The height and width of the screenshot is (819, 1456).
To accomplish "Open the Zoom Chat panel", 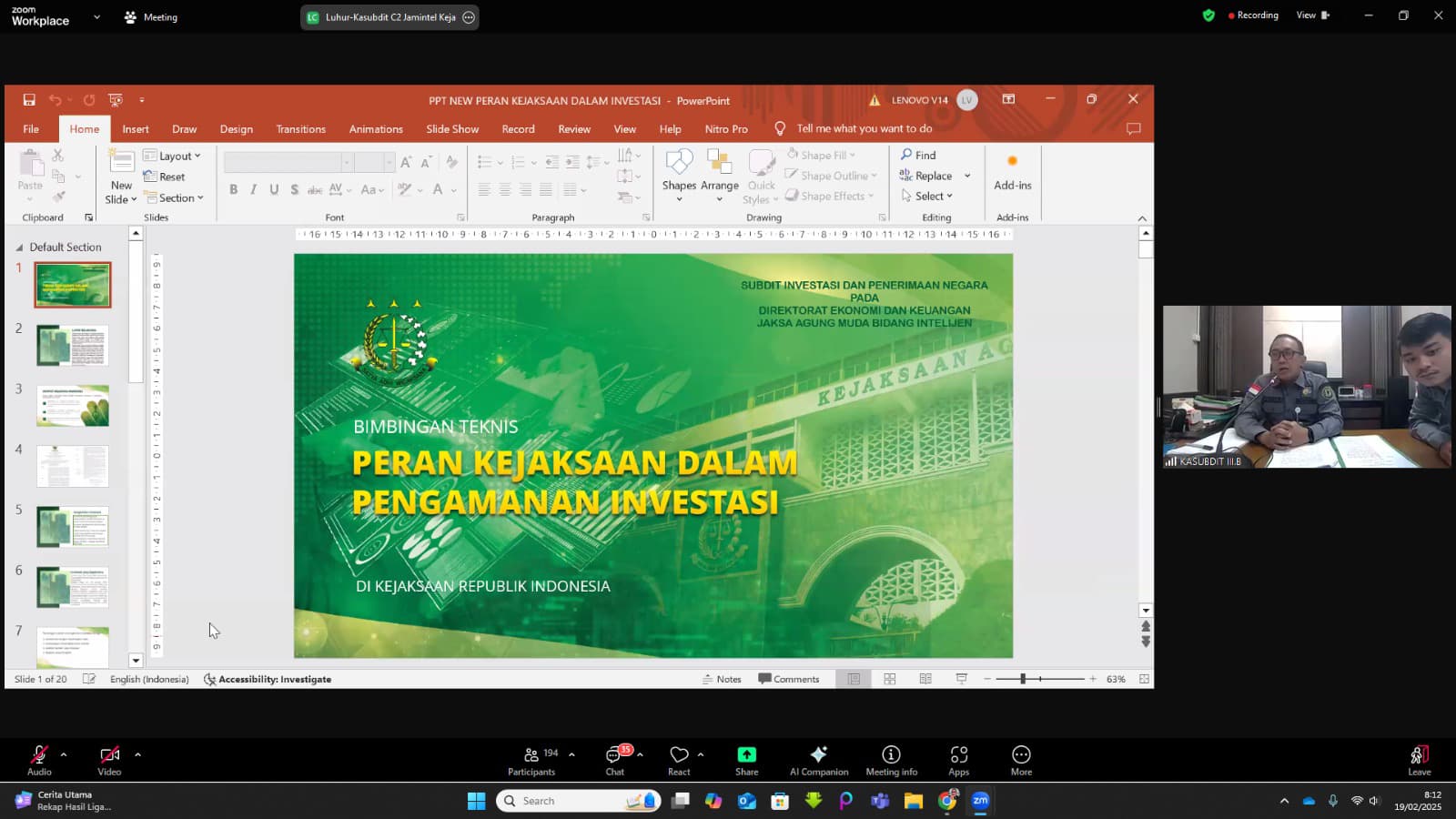I will pos(615,761).
